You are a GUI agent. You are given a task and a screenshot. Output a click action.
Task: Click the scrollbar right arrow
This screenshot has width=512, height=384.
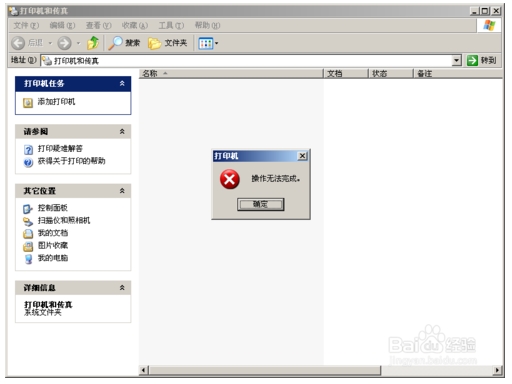(498, 370)
